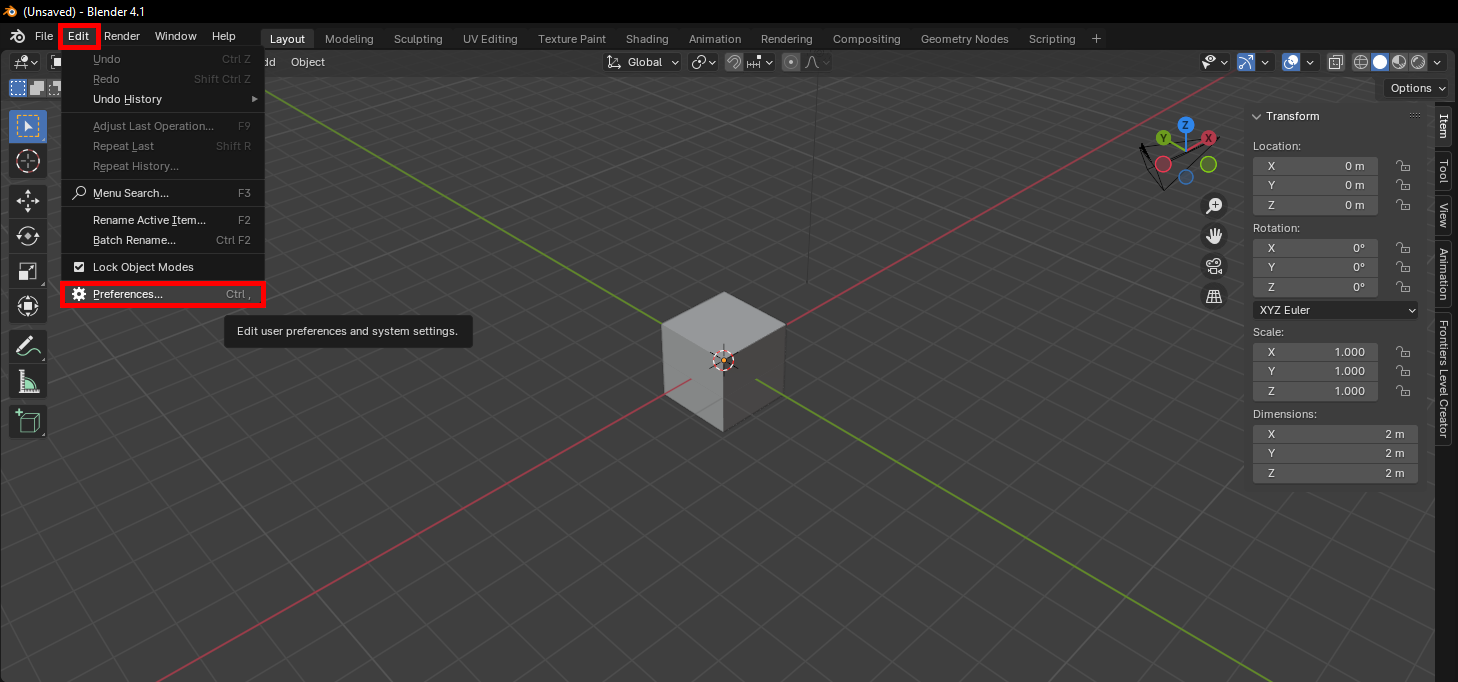Open Undo History submenu
Viewport: 1458px width, 682px height.
pyautogui.click(x=163, y=99)
